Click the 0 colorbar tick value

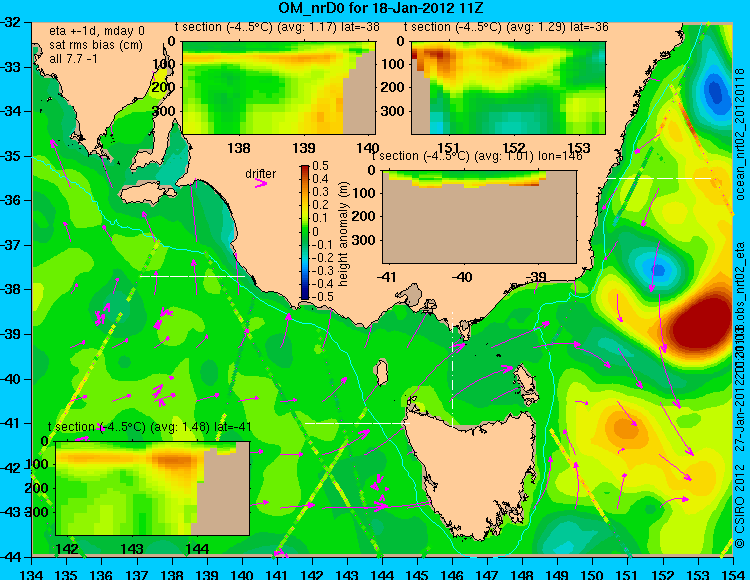pyautogui.click(x=316, y=232)
